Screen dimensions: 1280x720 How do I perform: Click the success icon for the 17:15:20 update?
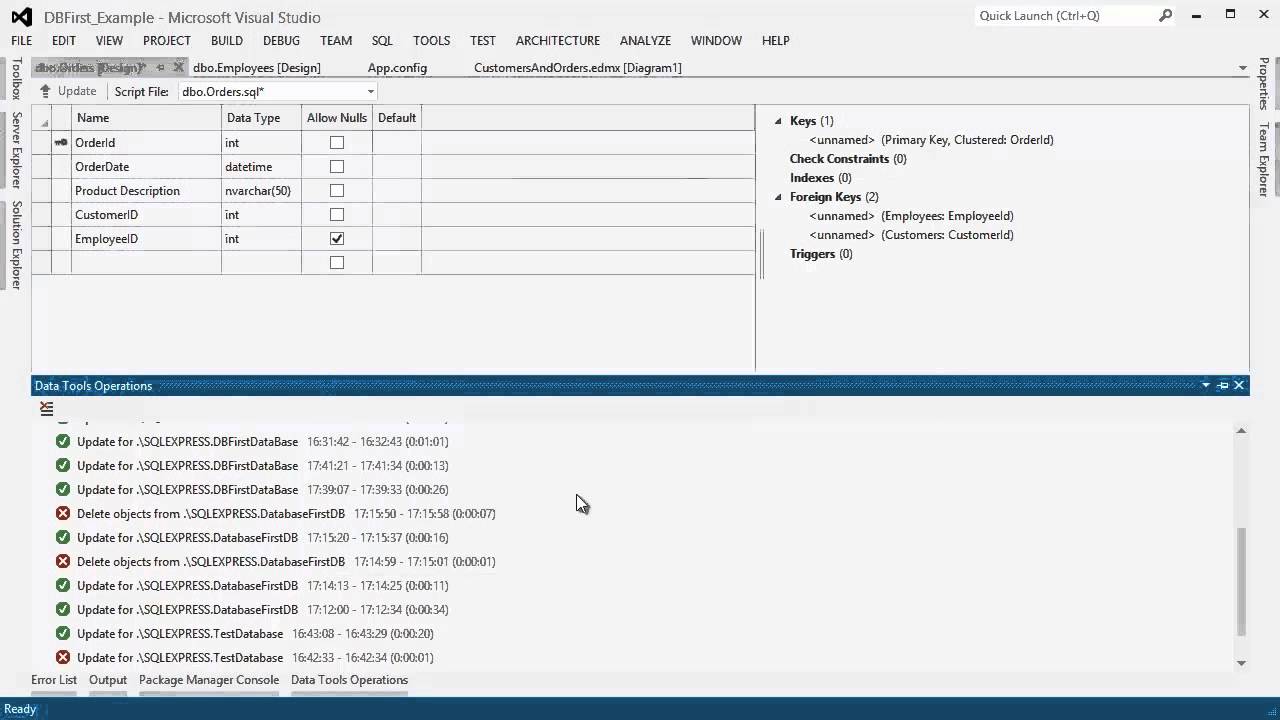63,537
